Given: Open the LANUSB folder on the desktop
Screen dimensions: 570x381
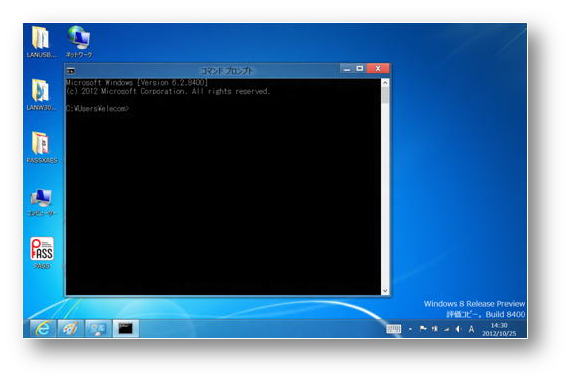Looking at the screenshot, I should (41, 42).
